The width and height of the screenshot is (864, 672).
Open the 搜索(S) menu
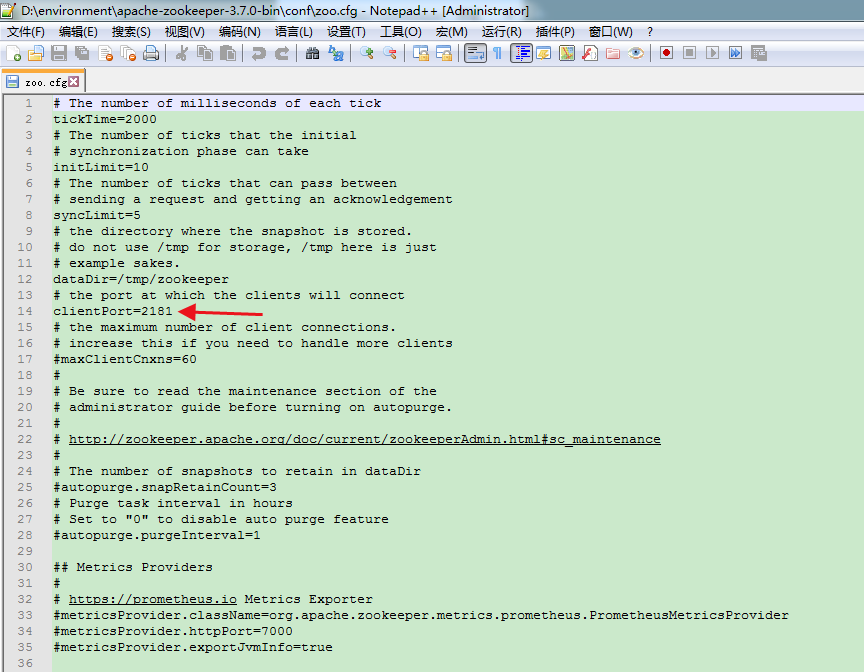tap(131, 32)
